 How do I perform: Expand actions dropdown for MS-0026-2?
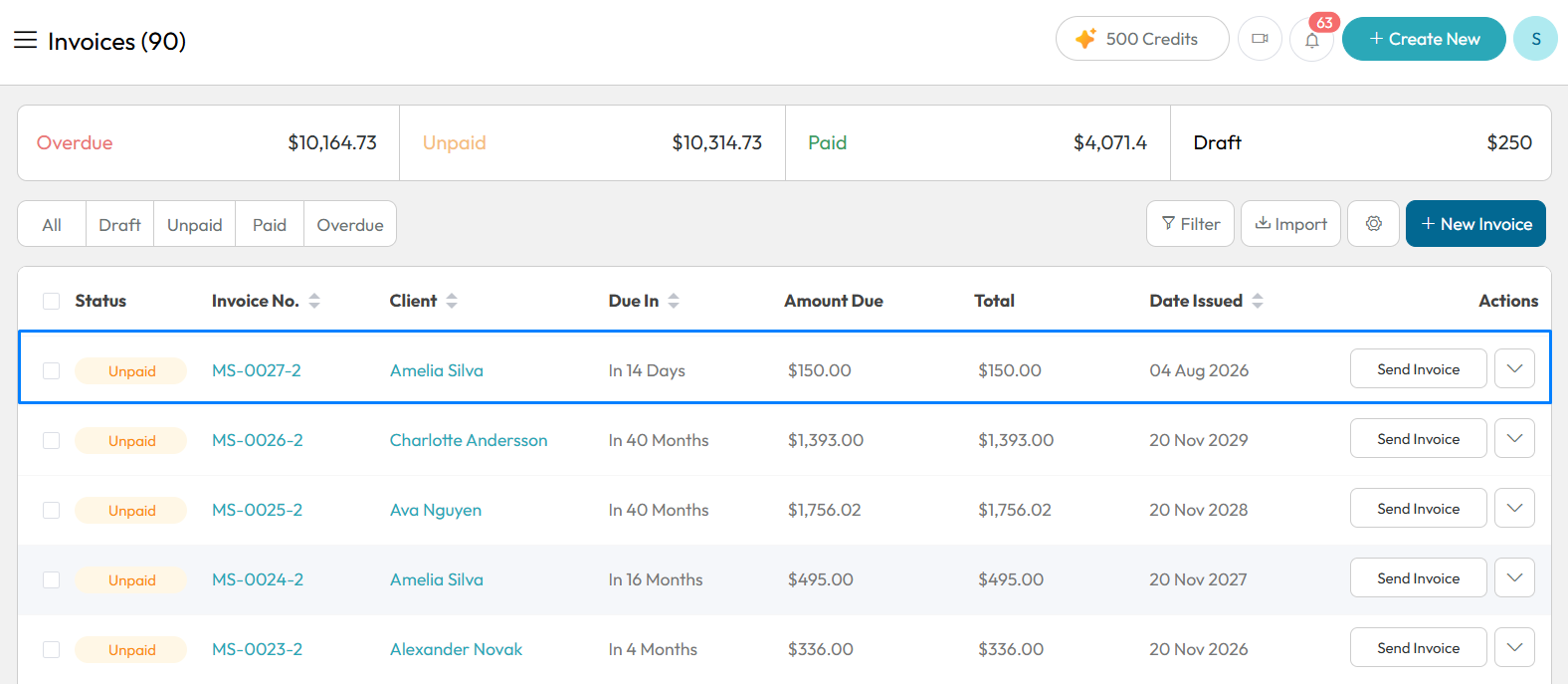(x=1514, y=438)
